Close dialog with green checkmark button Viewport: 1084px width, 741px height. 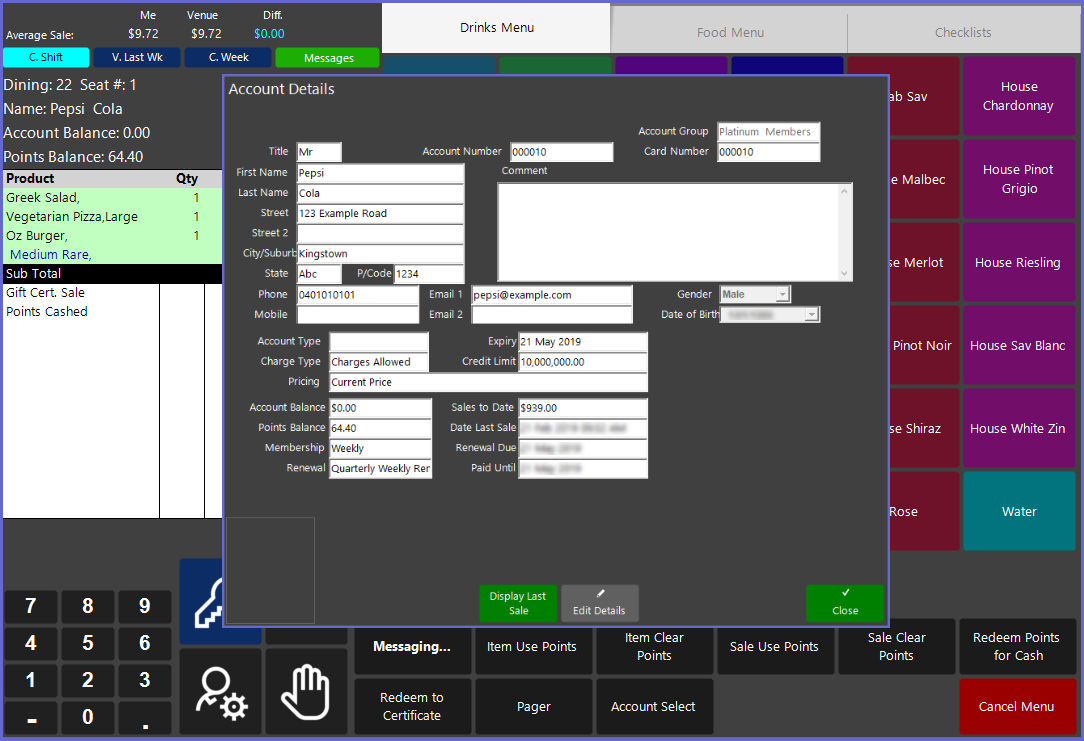tap(845, 603)
